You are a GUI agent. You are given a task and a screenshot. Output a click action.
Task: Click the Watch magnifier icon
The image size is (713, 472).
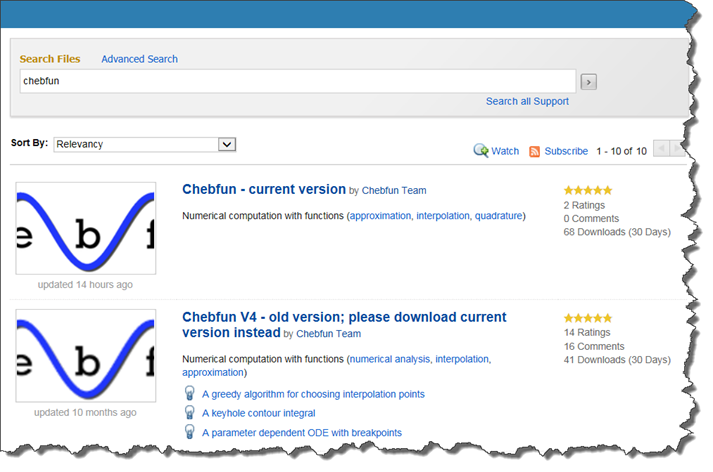481,151
